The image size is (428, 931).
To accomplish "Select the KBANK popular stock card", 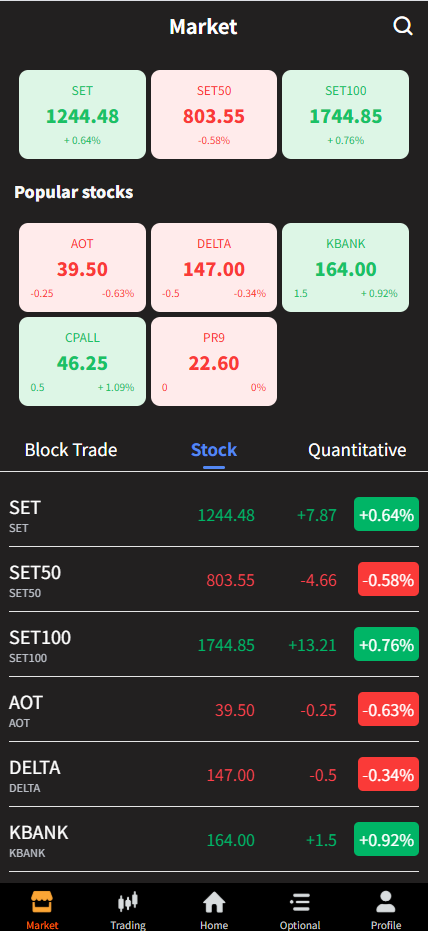I will (345, 267).
